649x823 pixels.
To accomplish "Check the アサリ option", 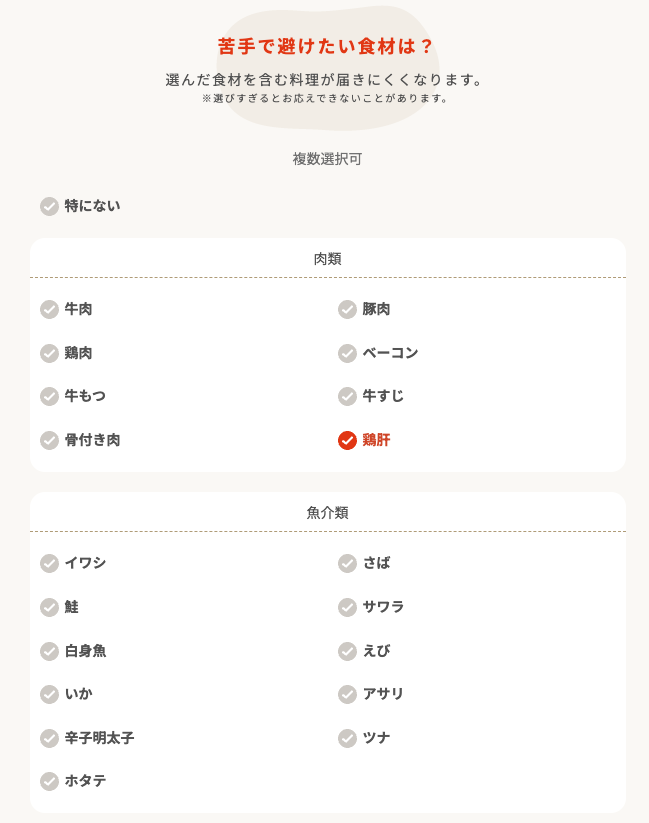I will point(347,694).
